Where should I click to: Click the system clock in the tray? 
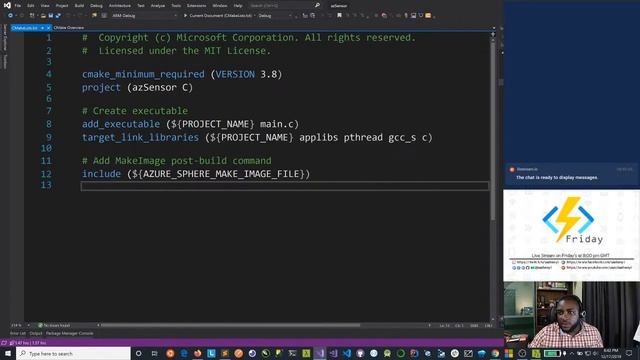[610, 353]
